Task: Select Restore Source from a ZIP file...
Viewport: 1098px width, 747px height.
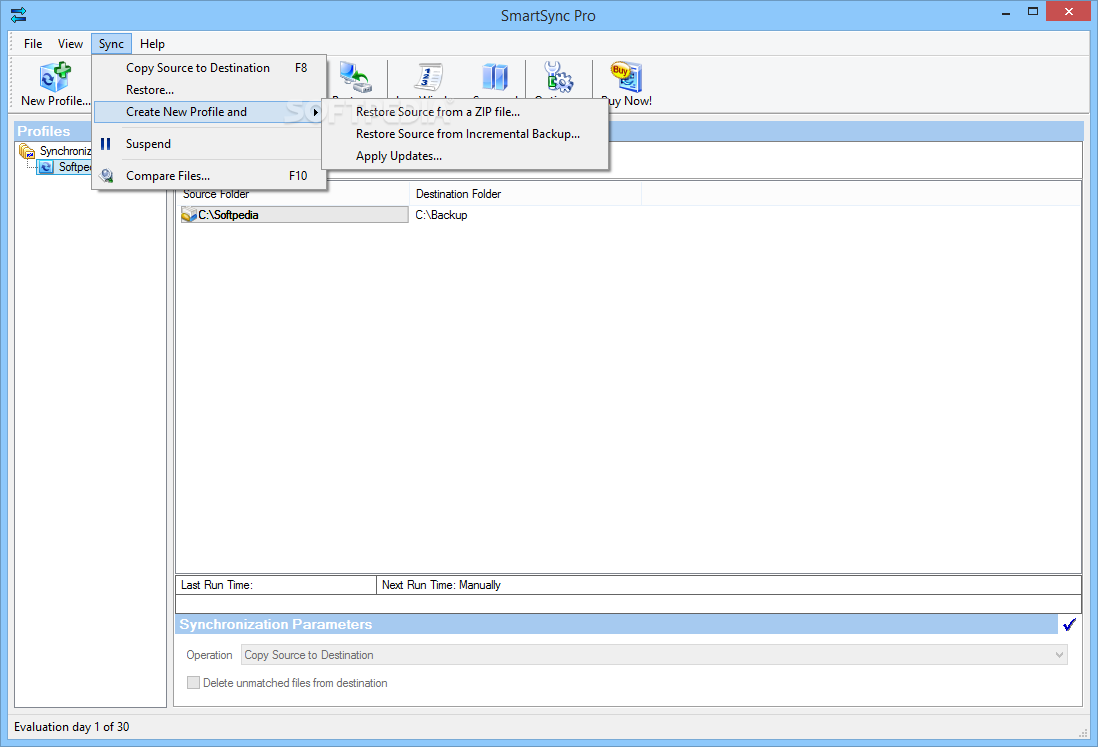Action: 465,112
